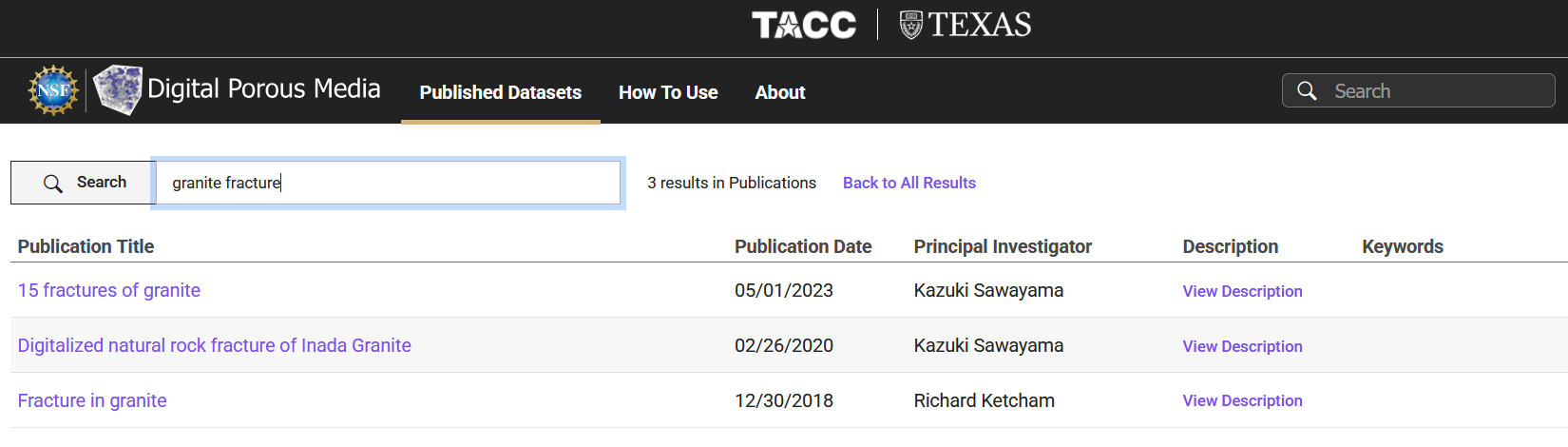1568x447 pixels.
Task: Open the Fracture in granite publication
Action: coord(92,400)
